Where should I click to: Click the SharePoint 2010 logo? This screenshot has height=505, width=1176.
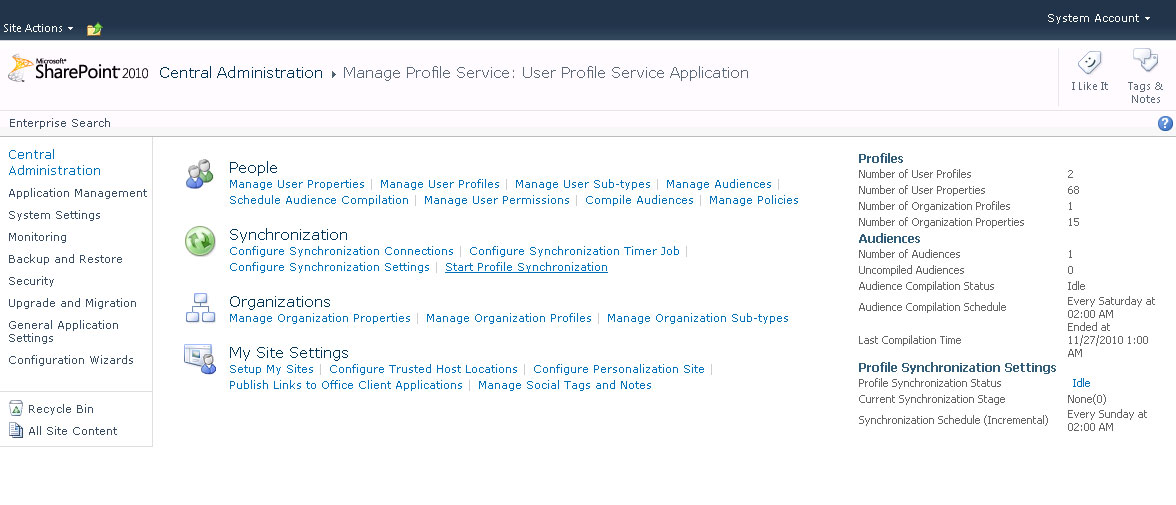[x=78, y=70]
